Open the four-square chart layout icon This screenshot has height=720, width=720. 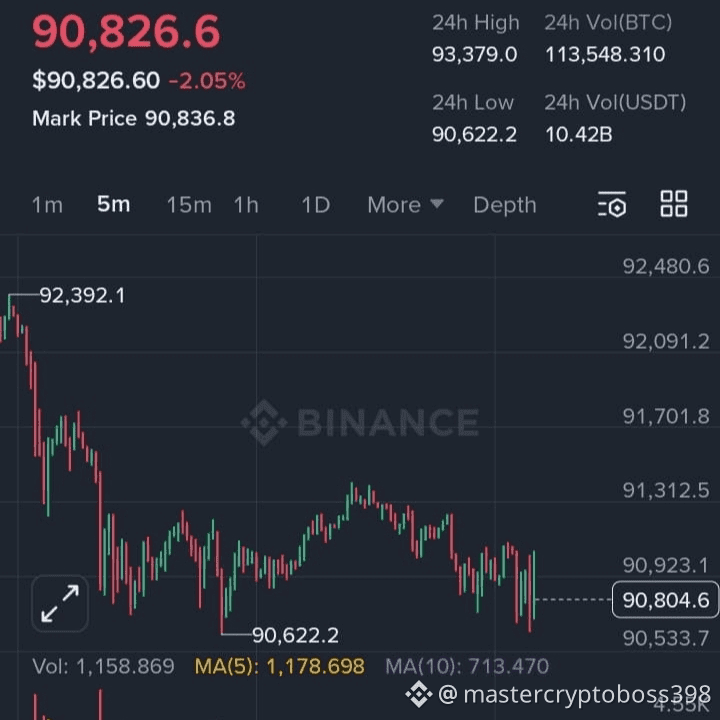[x=674, y=204]
